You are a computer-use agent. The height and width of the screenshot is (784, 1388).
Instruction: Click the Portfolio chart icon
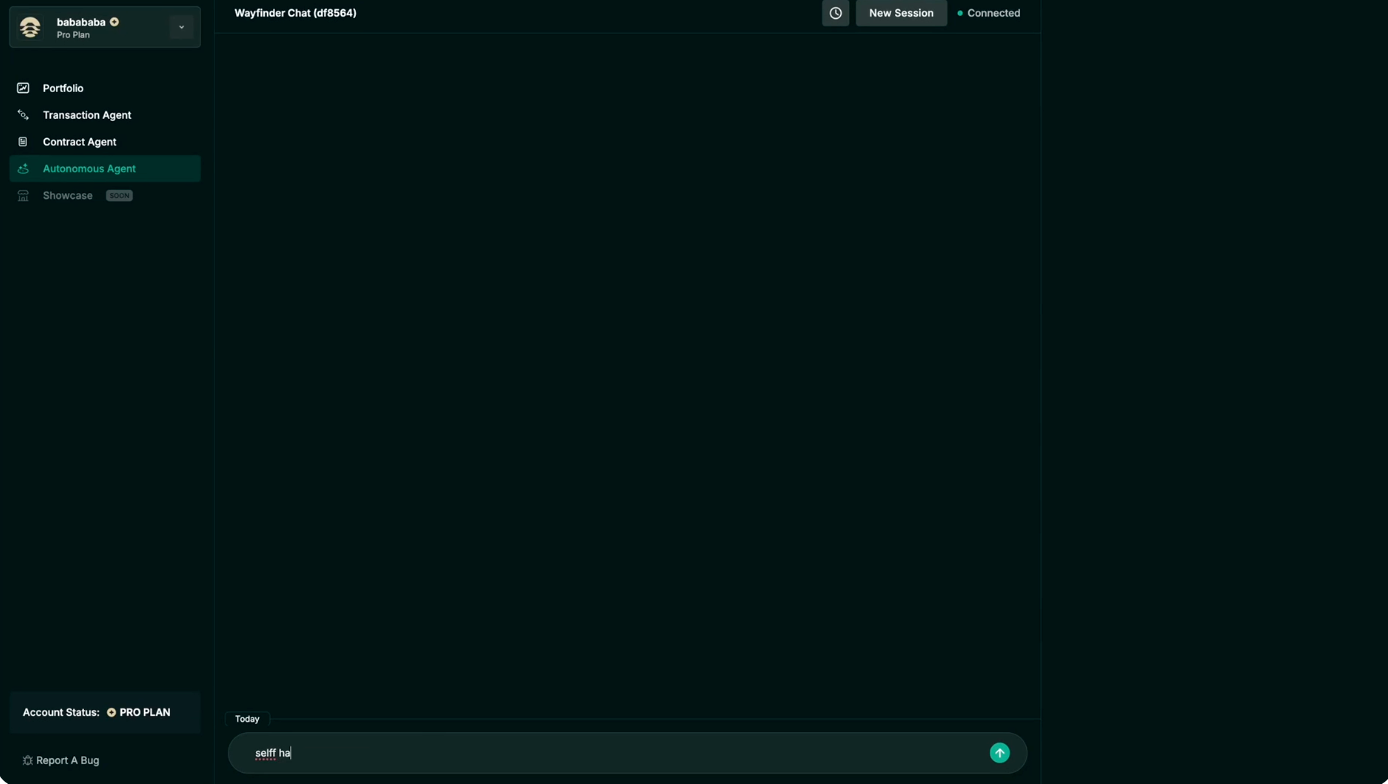coord(23,88)
